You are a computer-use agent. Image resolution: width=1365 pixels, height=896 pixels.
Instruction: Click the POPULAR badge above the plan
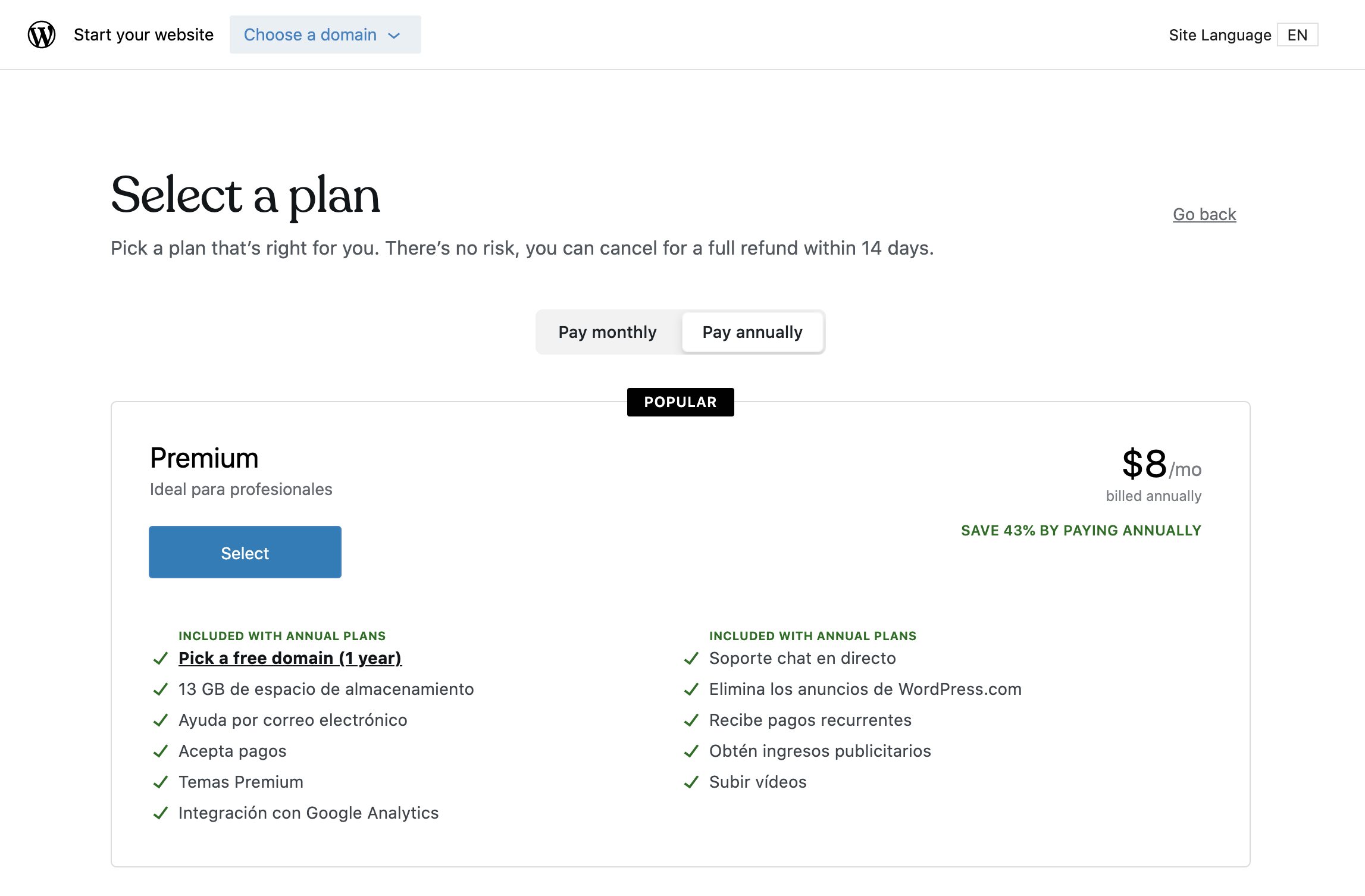(x=680, y=402)
